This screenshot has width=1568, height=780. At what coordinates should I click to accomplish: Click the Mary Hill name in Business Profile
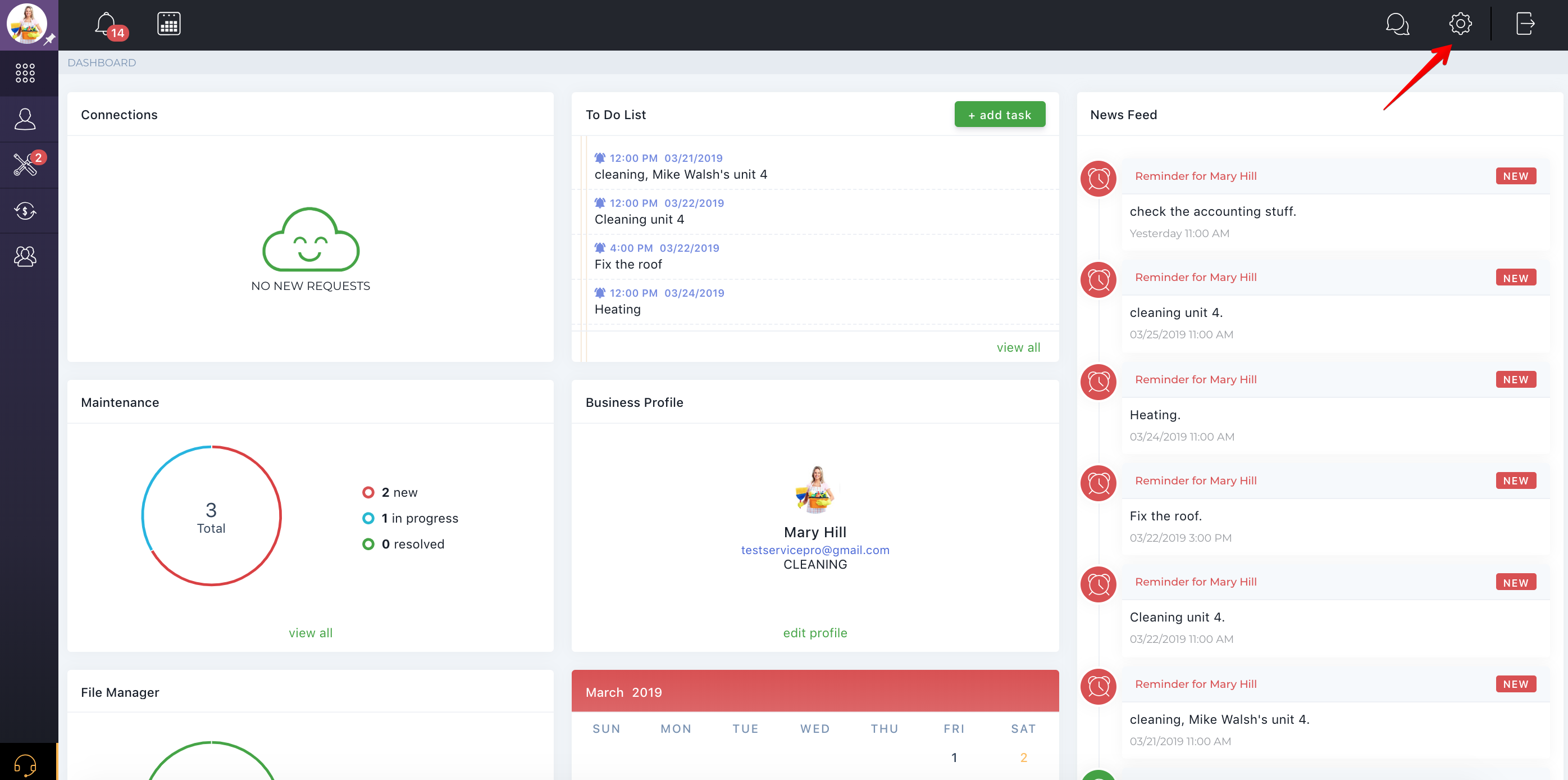814,532
